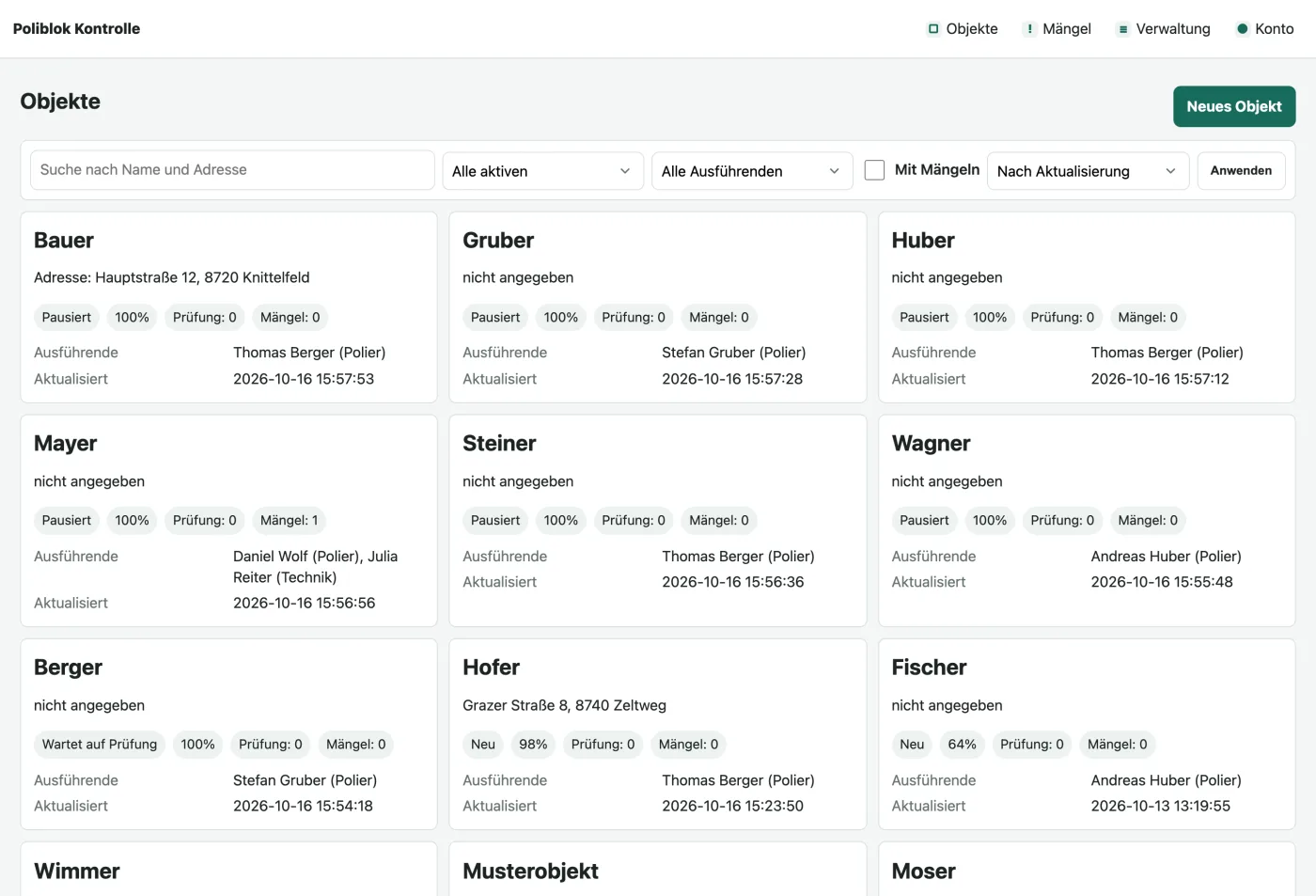Open the Mayer object card title

(x=66, y=444)
